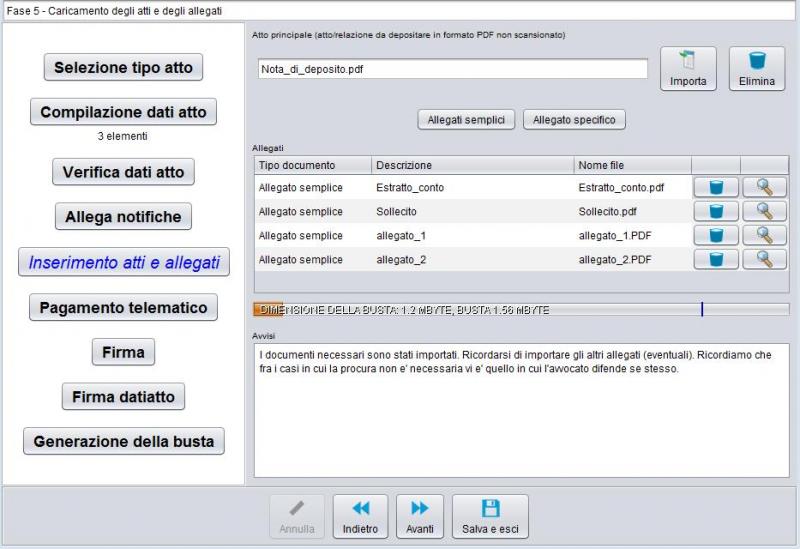Preview the Estratto_conto.pdf attachment

coord(764,187)
